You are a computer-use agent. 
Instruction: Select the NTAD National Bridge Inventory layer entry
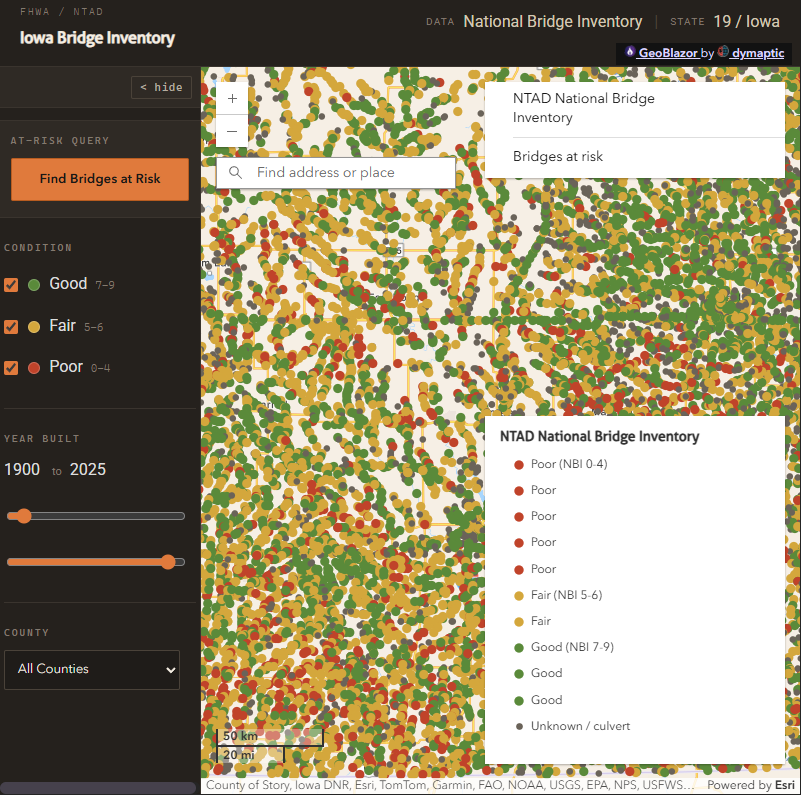pyautogui.click(x=635, y=108)
